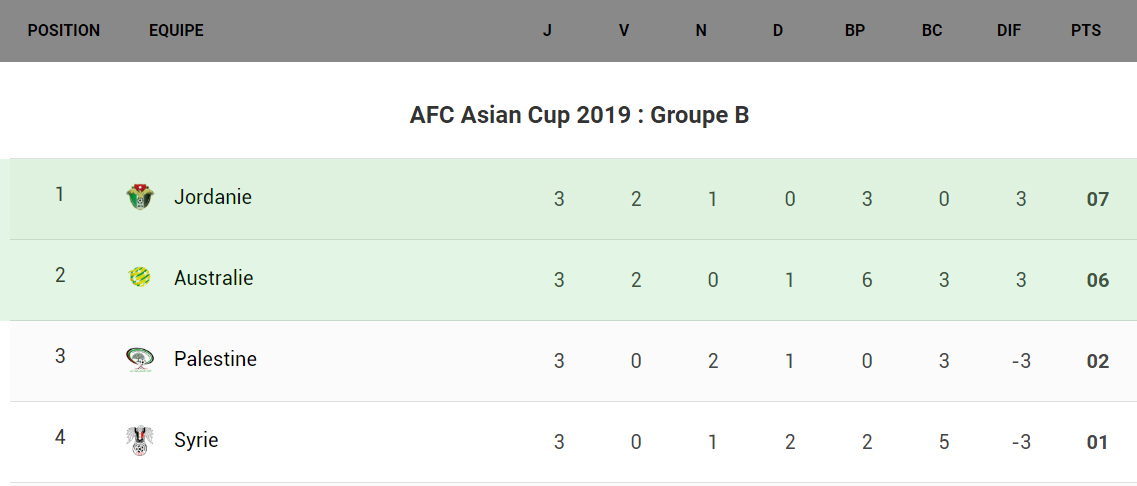Image resolution: width=1137 pixels, height=486 pixels.
Task: Click Australie's 06 points value
Action: [x=1098, y=280]
